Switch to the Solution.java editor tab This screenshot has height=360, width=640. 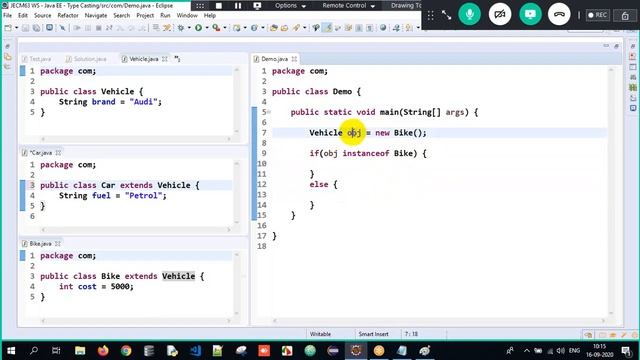point(86,59)
